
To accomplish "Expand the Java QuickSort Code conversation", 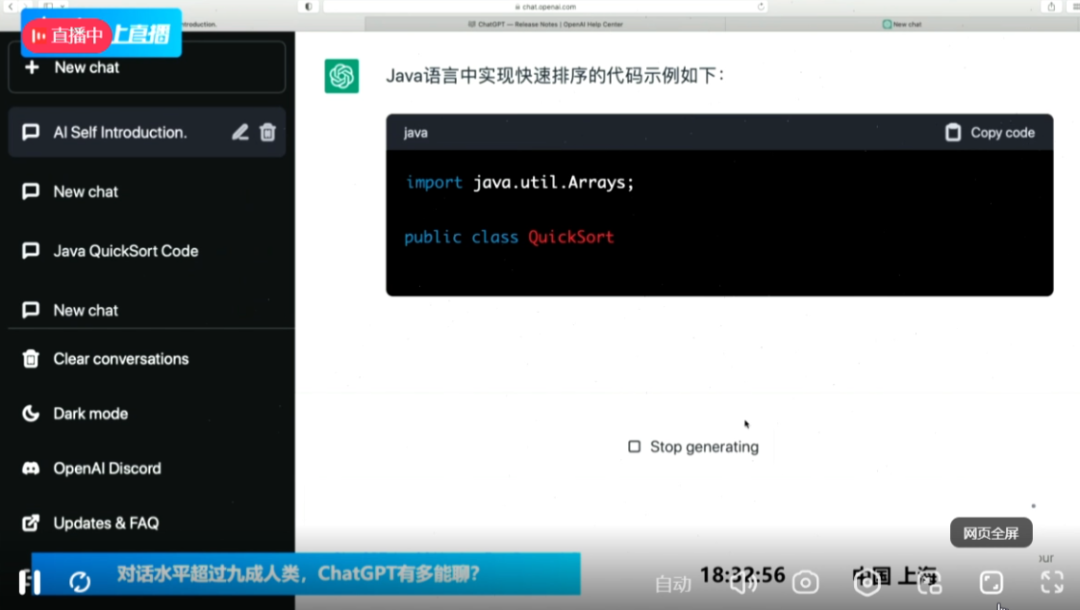I will pos(126,251).
